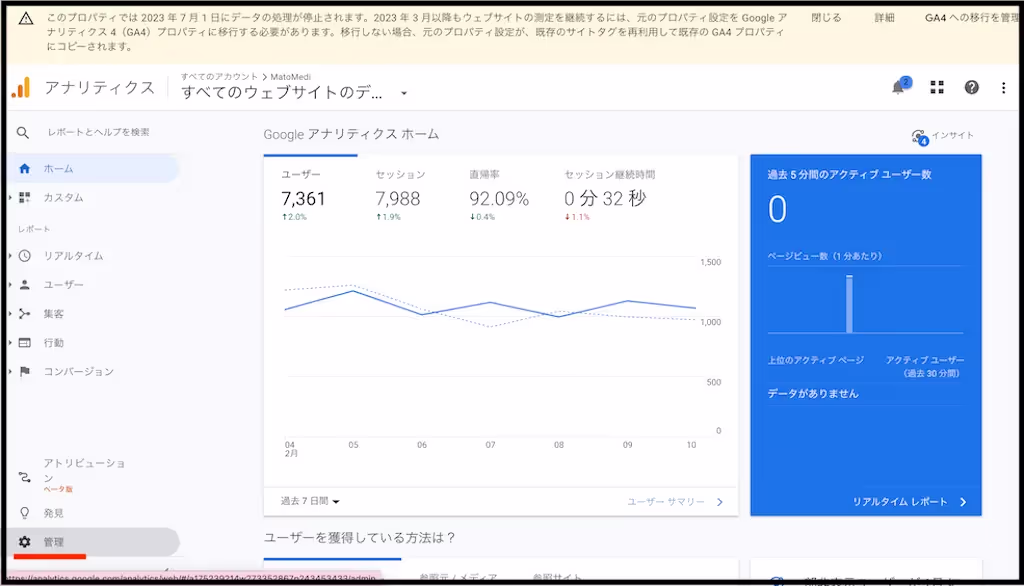Click the レポートとヘルプを検索 search field
Screen dimensions: 1024x586
(x=99, y=132)
